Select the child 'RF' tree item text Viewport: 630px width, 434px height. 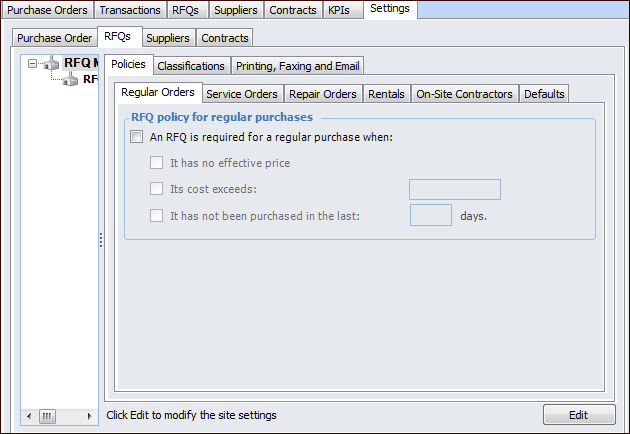(x=90, y=79)
